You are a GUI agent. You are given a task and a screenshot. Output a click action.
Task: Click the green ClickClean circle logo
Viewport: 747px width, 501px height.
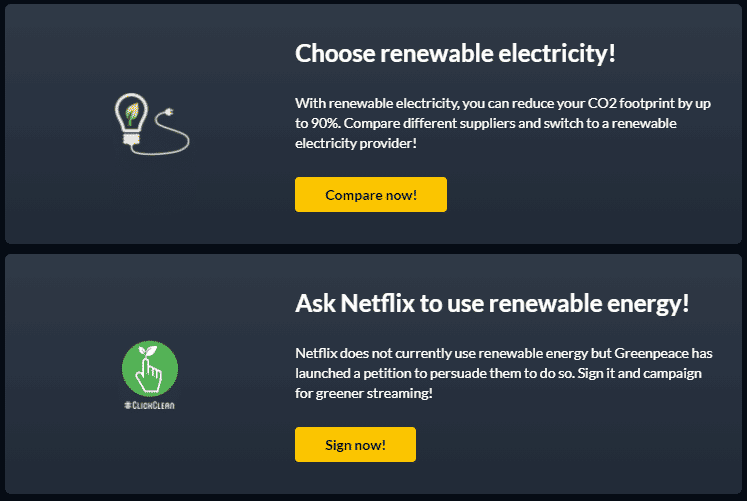(150, 369)
